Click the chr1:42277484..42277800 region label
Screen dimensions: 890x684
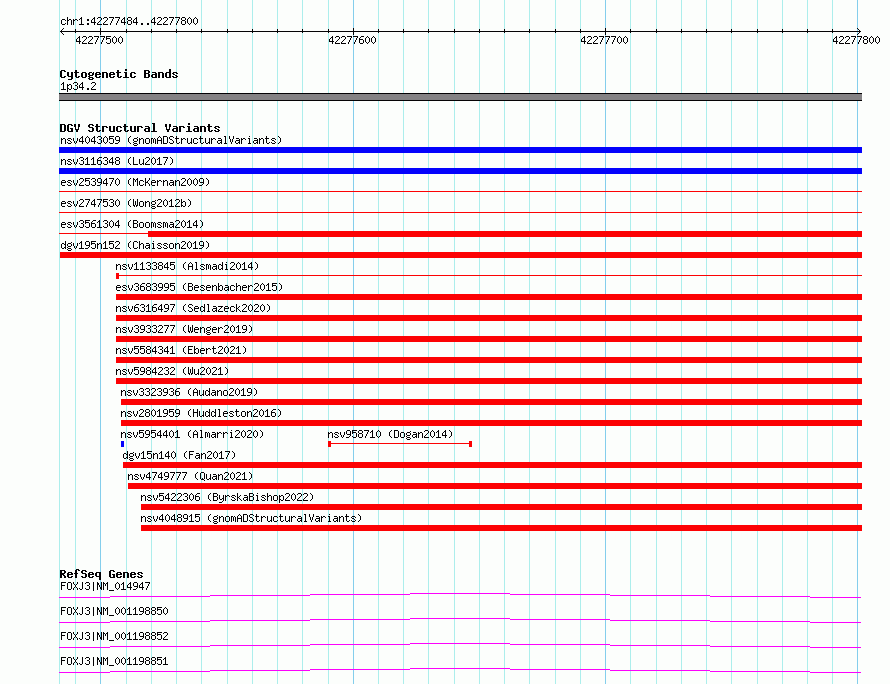coord(129,21)
